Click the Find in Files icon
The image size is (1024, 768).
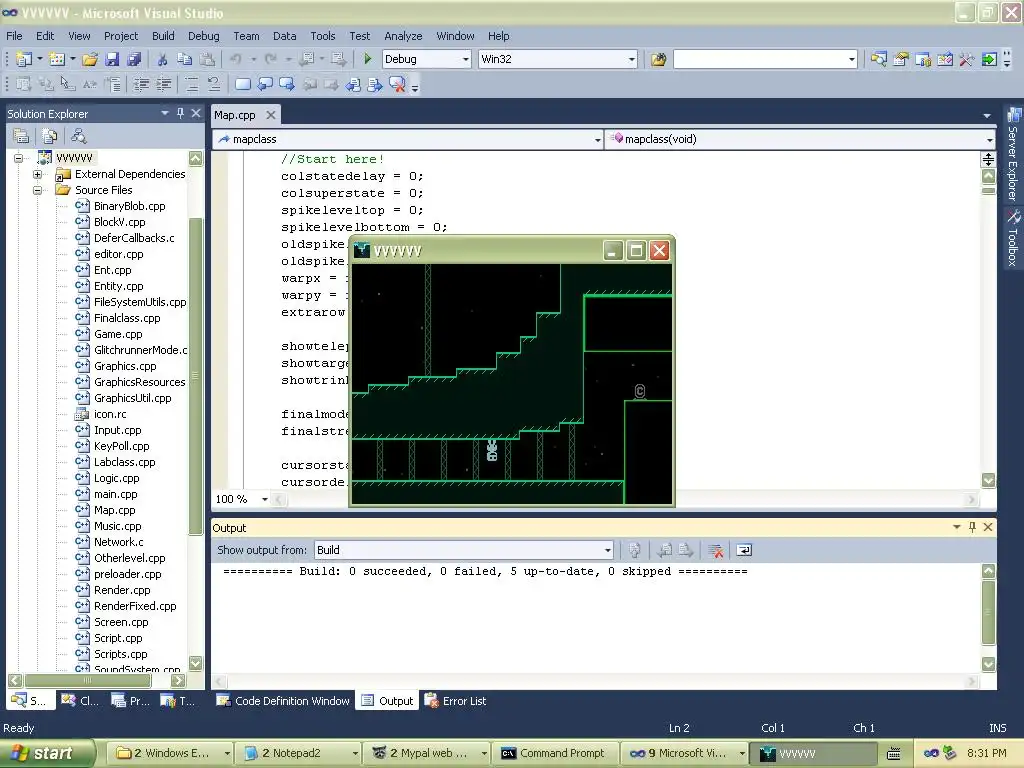(658, 59)
